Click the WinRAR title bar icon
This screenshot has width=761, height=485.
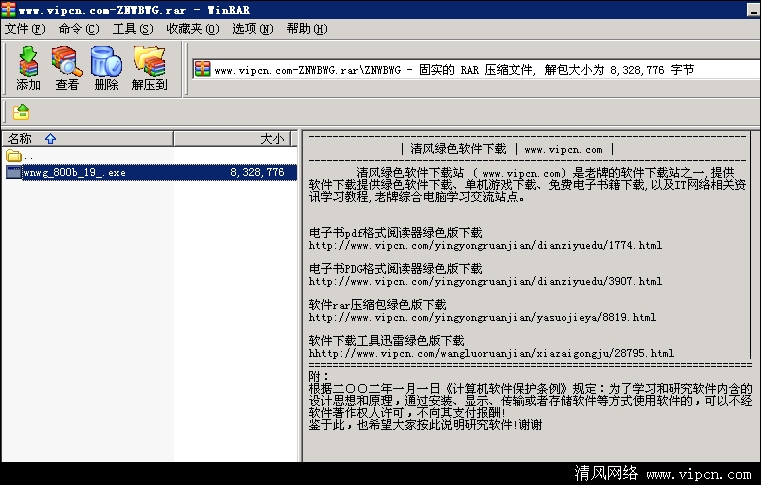click(x=8, y=9)
